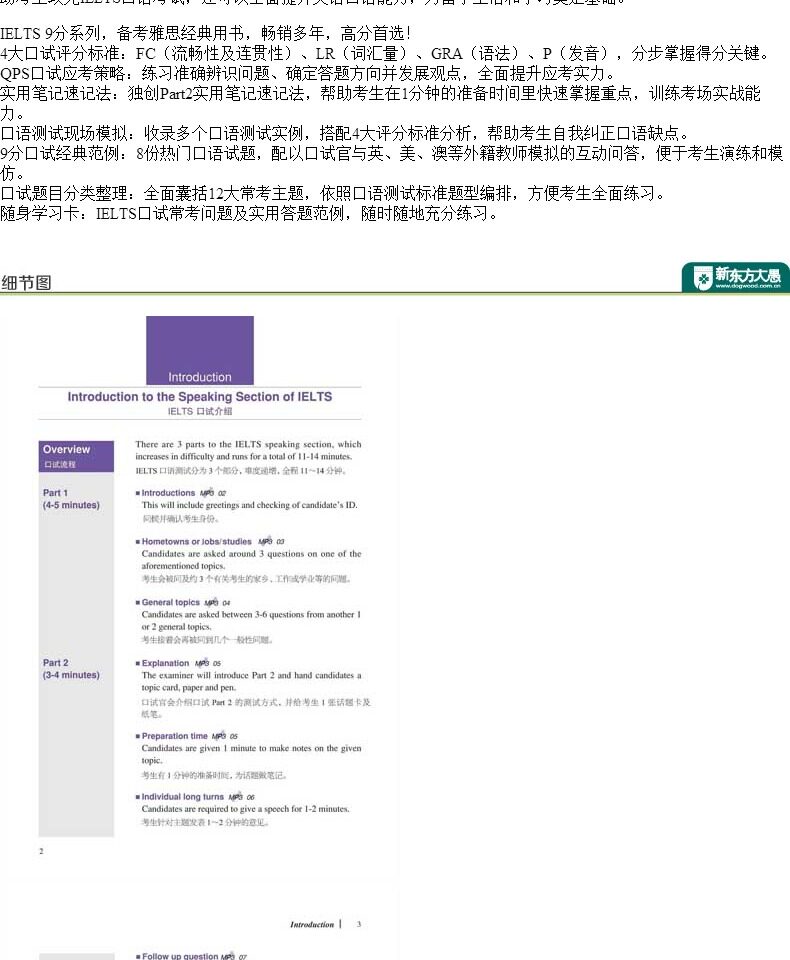Viewport: 790px width, 960px height.
Task: Click the MP3 07 icon beside Follow up question
Action: (x=234, y=956)
